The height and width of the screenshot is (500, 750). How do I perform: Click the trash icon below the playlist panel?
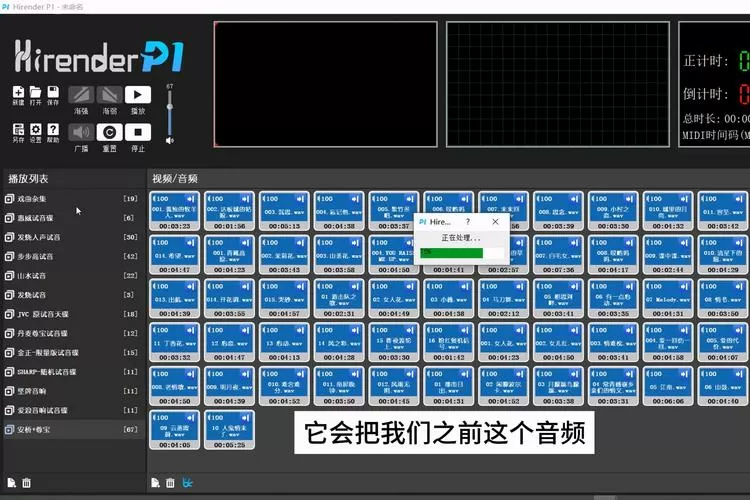tap(26, 483)
